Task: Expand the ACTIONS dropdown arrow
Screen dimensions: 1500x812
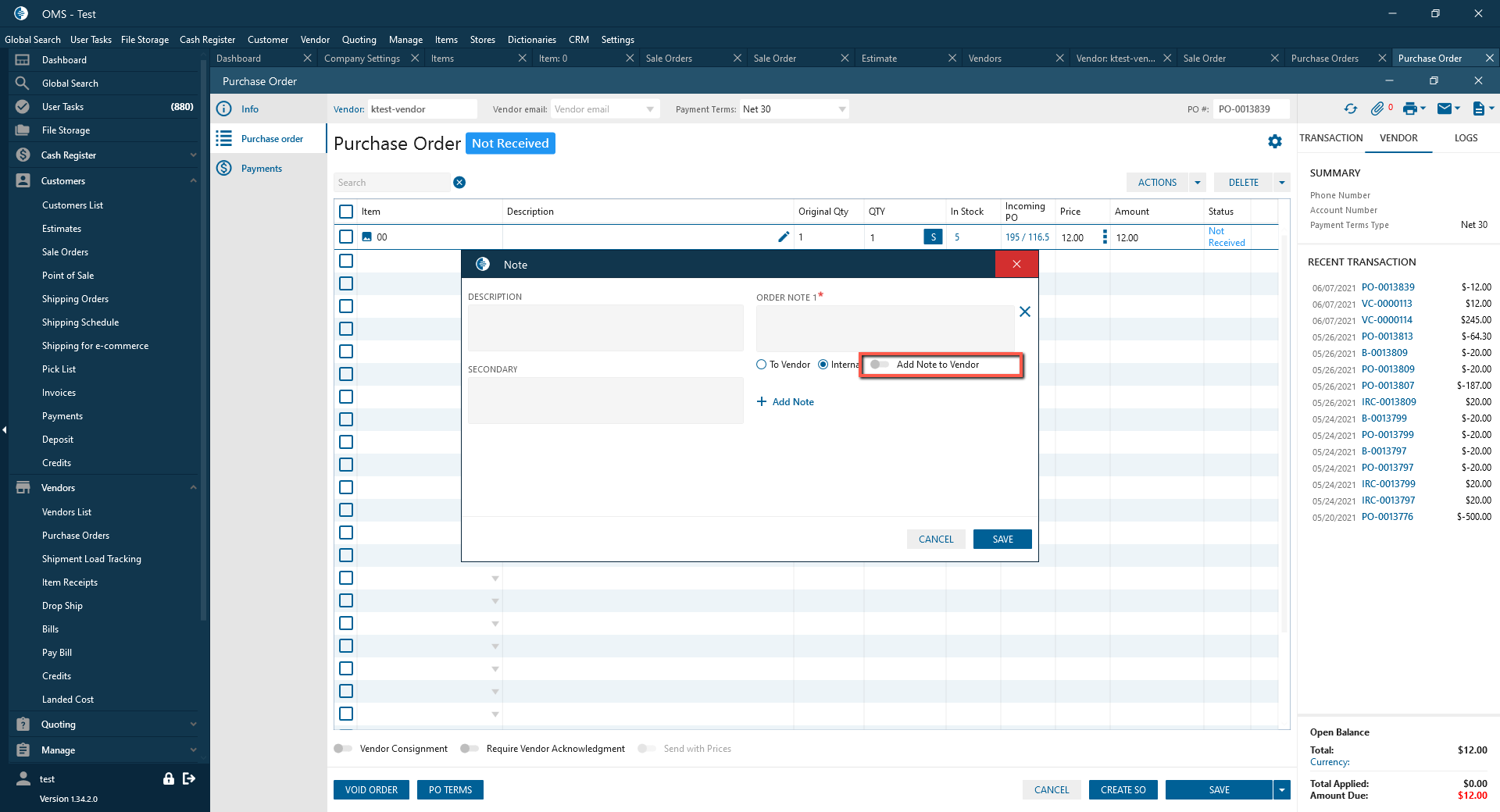Action: [1198, 183]
